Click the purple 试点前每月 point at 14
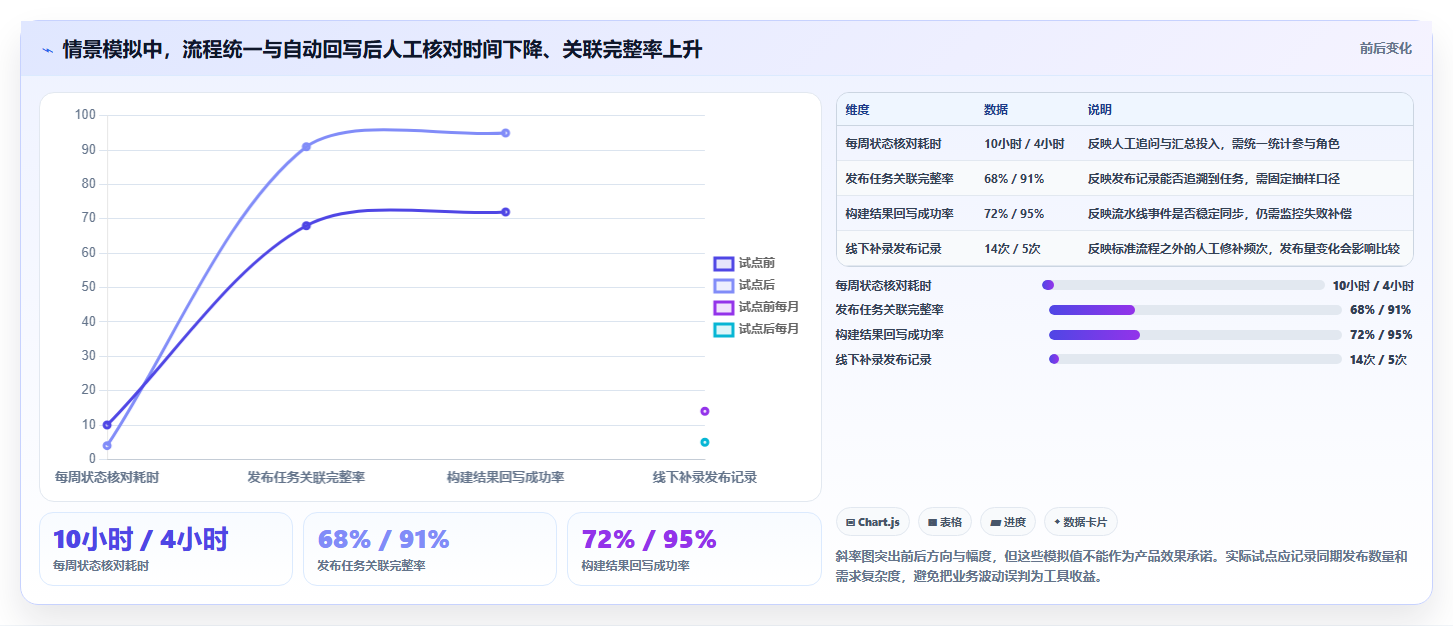The width and height of the screenshot is (1453, 626). (x=705, y=411)
